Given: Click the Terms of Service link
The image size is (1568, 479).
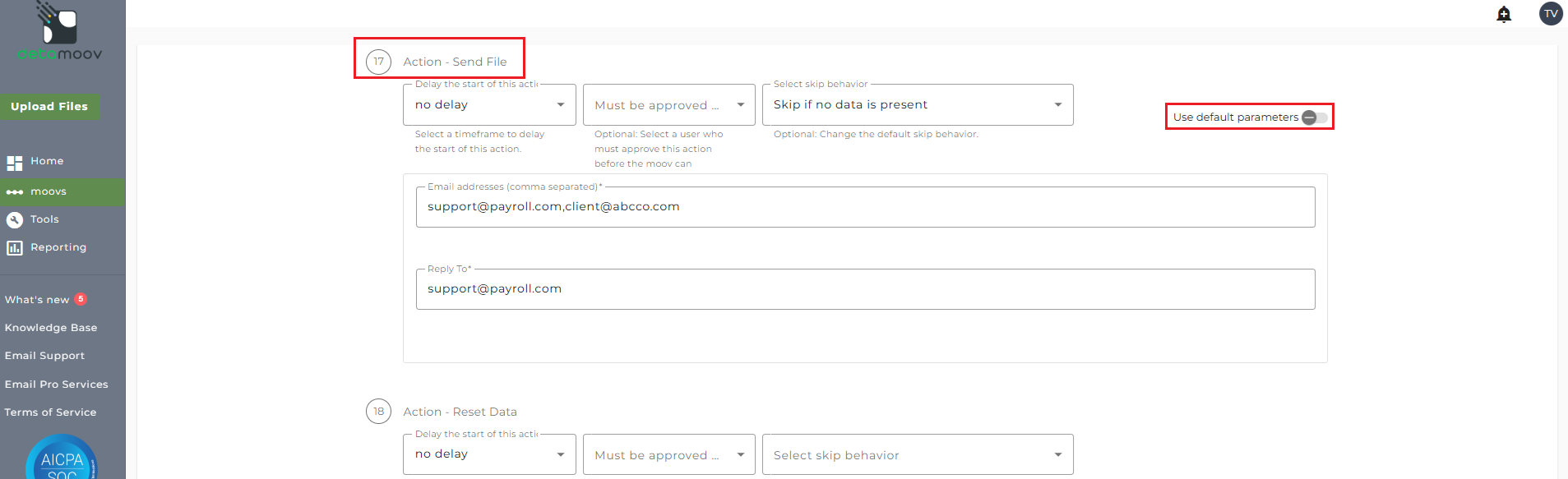Looking at the screenshot, I should click(x=50, y=412).
